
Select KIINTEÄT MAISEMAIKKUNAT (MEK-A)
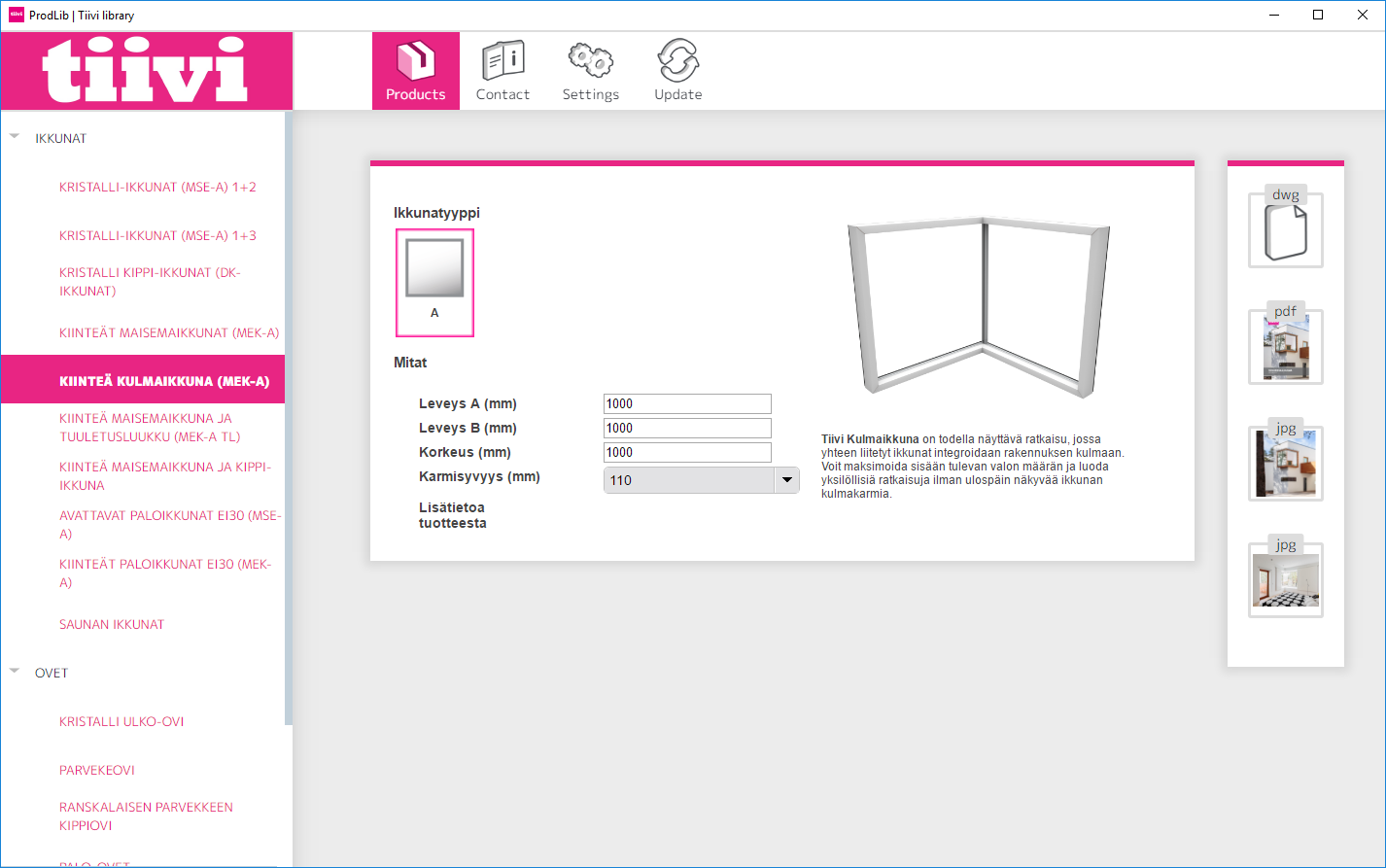click(x=169, y=332)
